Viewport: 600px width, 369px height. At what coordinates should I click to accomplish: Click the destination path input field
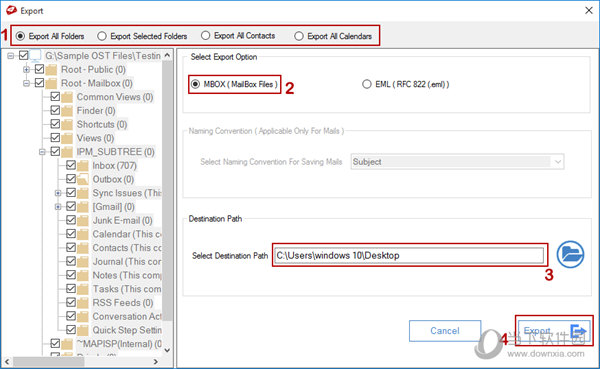point(409,255)
